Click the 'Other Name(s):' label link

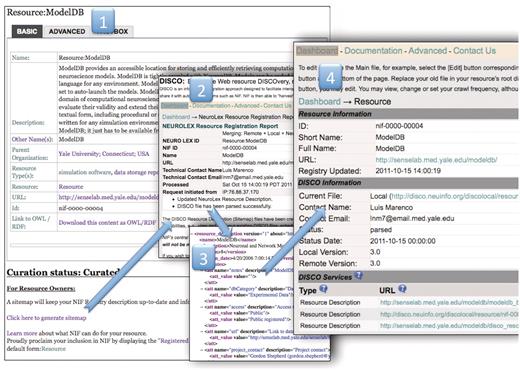pyautogui.click(x=32, y=139)
